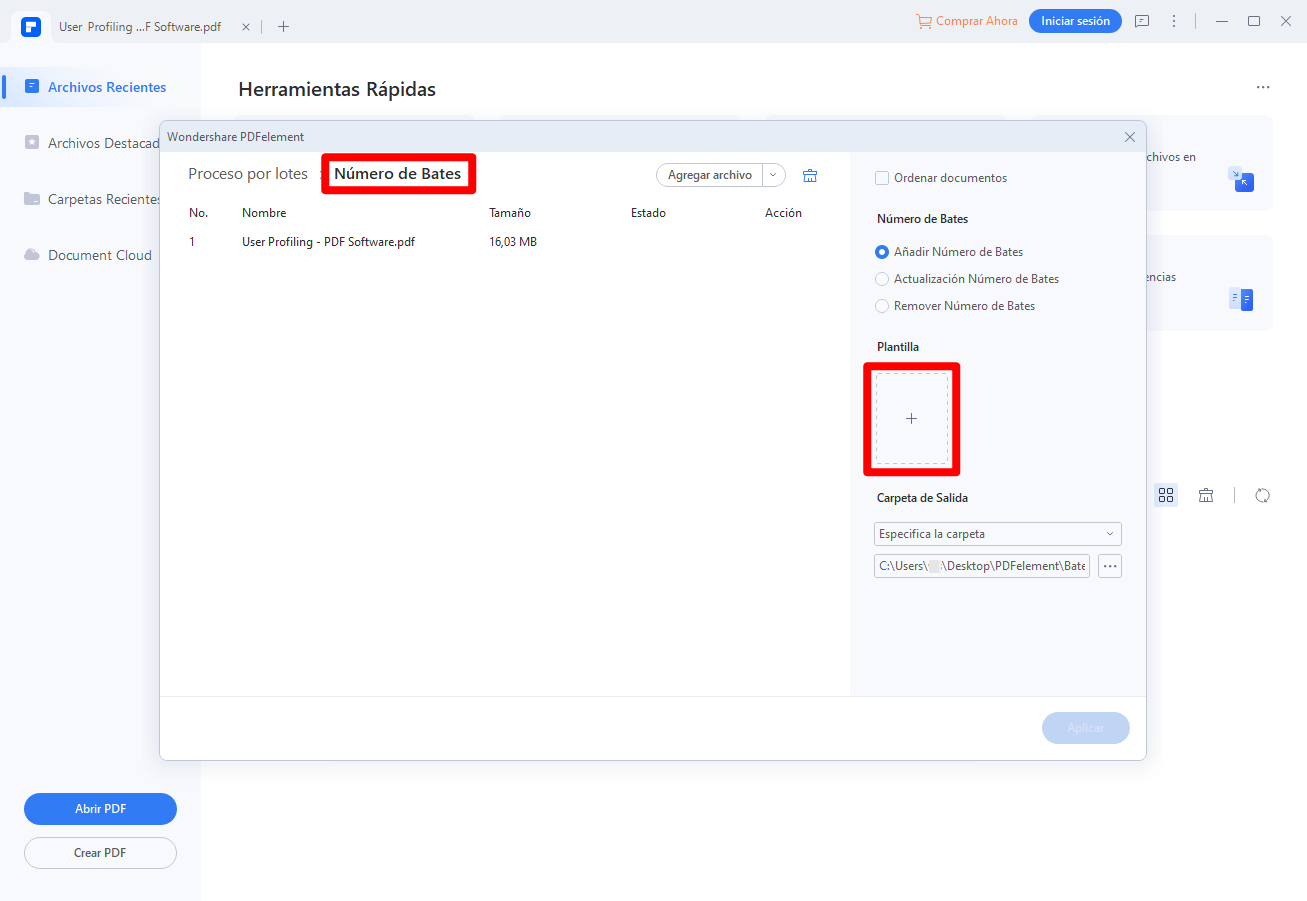Screen dimensions: 1307x901
Task: Select Actualización Número de Bates radio
Action: (882, 279)
